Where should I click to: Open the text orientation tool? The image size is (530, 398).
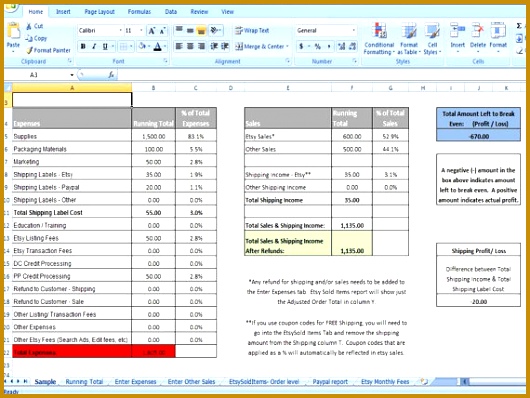[215, 30]
